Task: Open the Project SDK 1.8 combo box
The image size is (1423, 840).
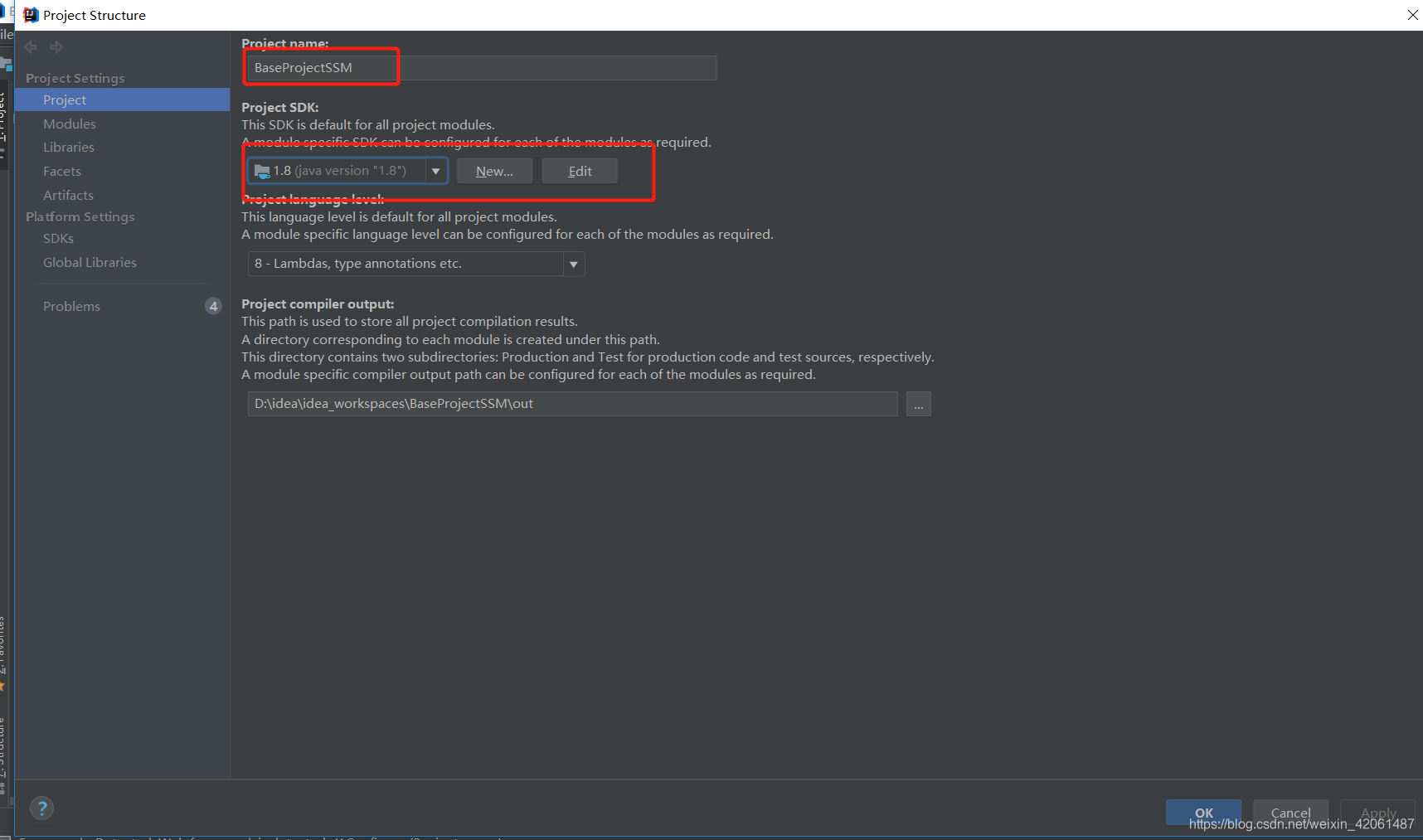Action: (x=347, y=171)
